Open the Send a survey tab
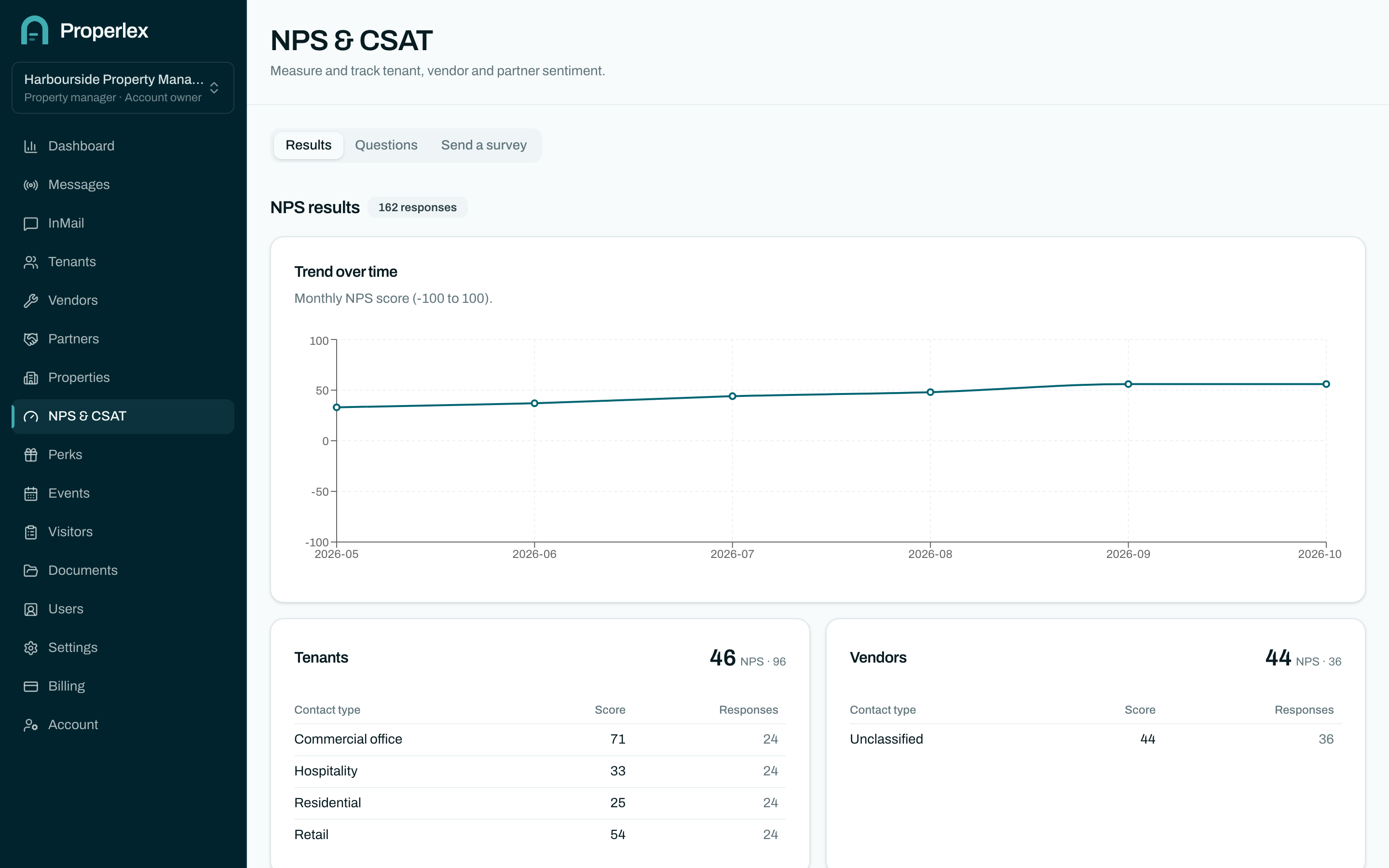 coord(483,145)
